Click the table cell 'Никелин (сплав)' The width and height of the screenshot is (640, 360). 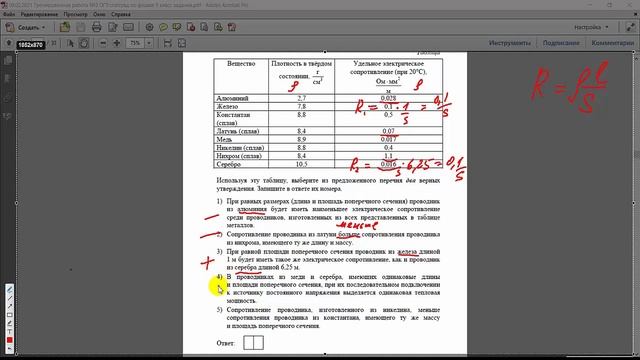(240, 148)
